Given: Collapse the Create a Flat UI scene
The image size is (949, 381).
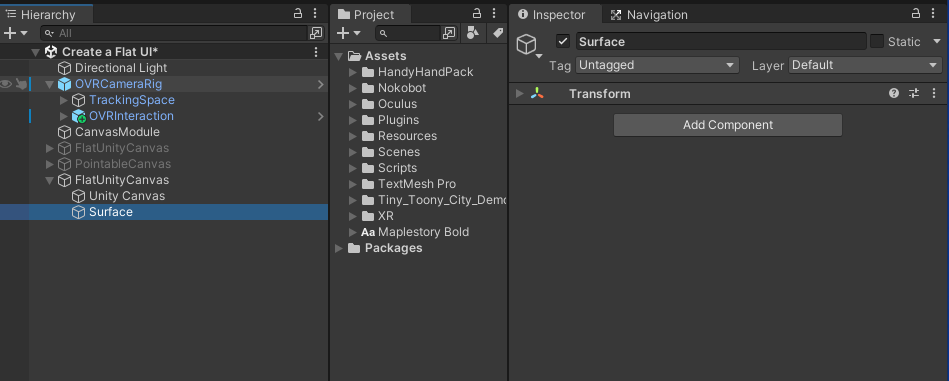Looking at the screenshot, I should [36, 53].
